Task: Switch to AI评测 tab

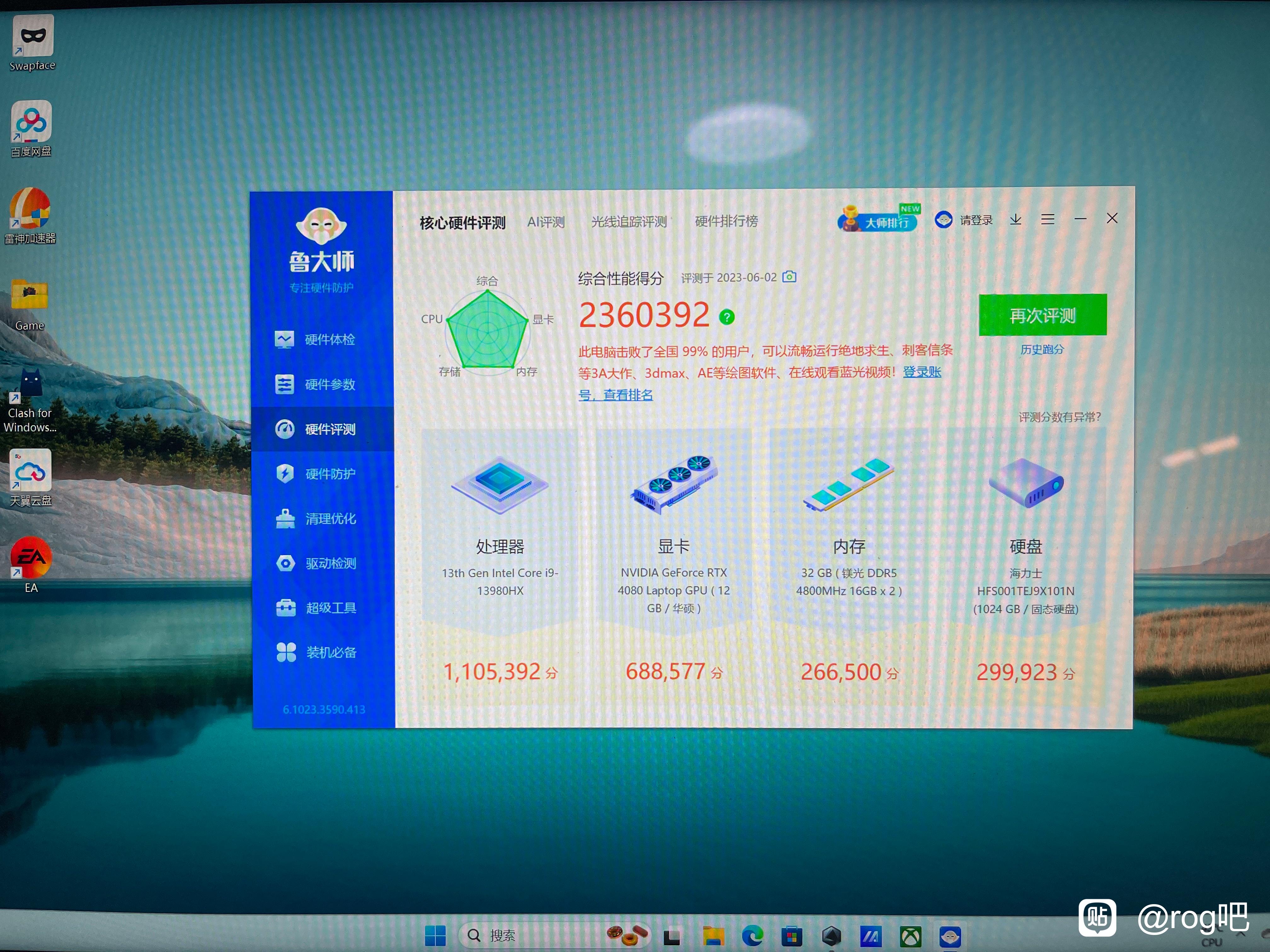Action: pos(546,222)
